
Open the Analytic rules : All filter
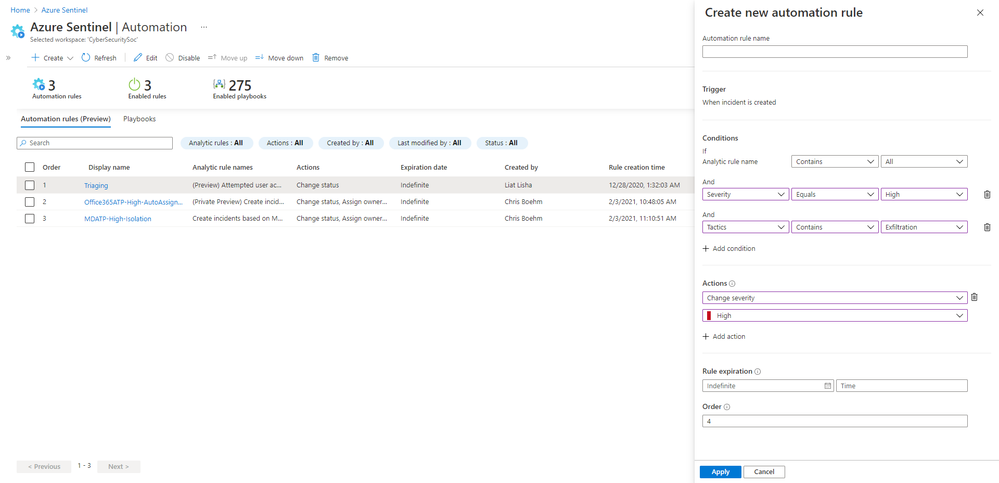216,143
